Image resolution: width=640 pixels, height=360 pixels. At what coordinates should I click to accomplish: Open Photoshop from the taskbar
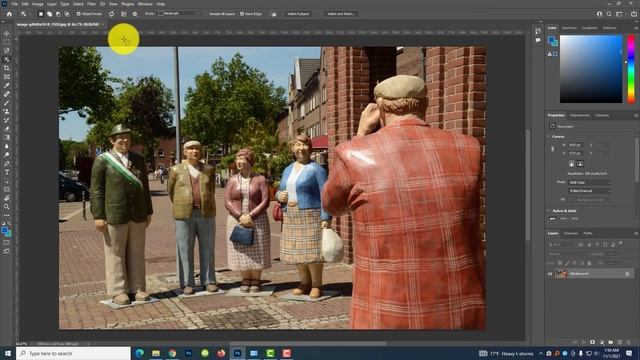coord(238,353)
